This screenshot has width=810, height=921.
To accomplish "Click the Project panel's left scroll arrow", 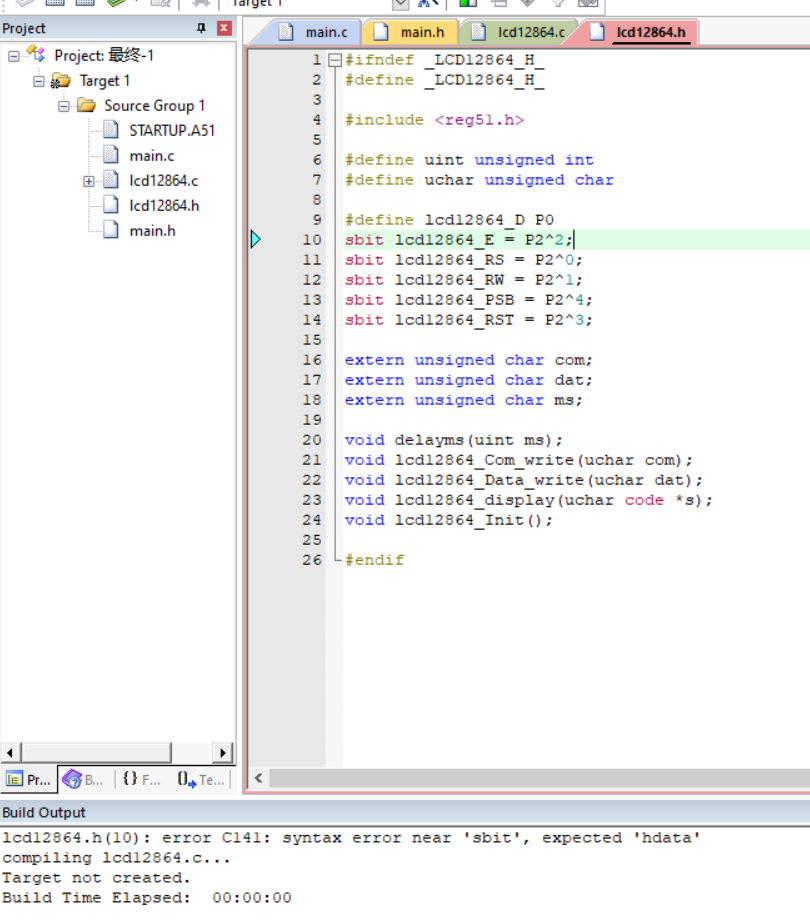I will (11, 753).
